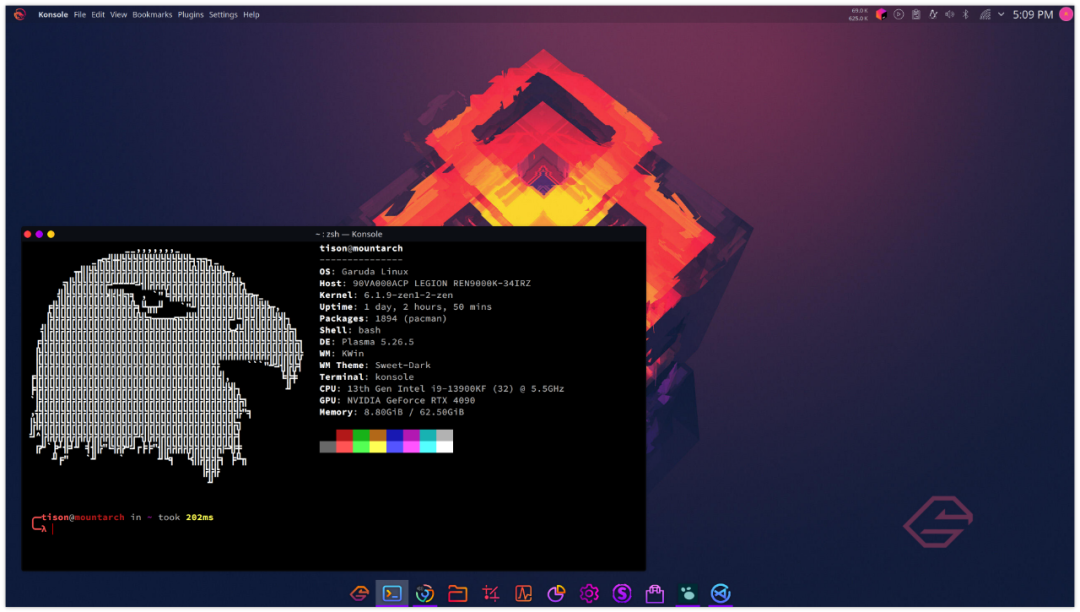The height and width of the screenshot is (612, 1080).
Task: Open the Garuda launcher icon in the dock
Action: (360, 593)
